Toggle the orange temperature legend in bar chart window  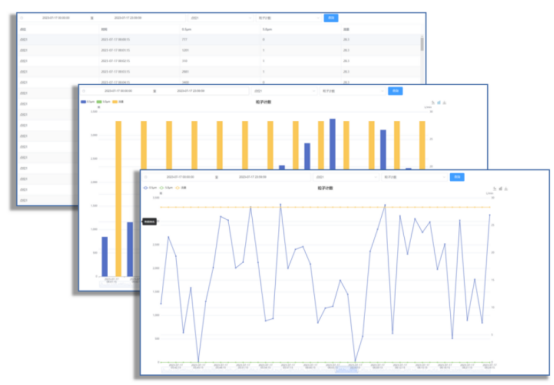tap(118, 102)
